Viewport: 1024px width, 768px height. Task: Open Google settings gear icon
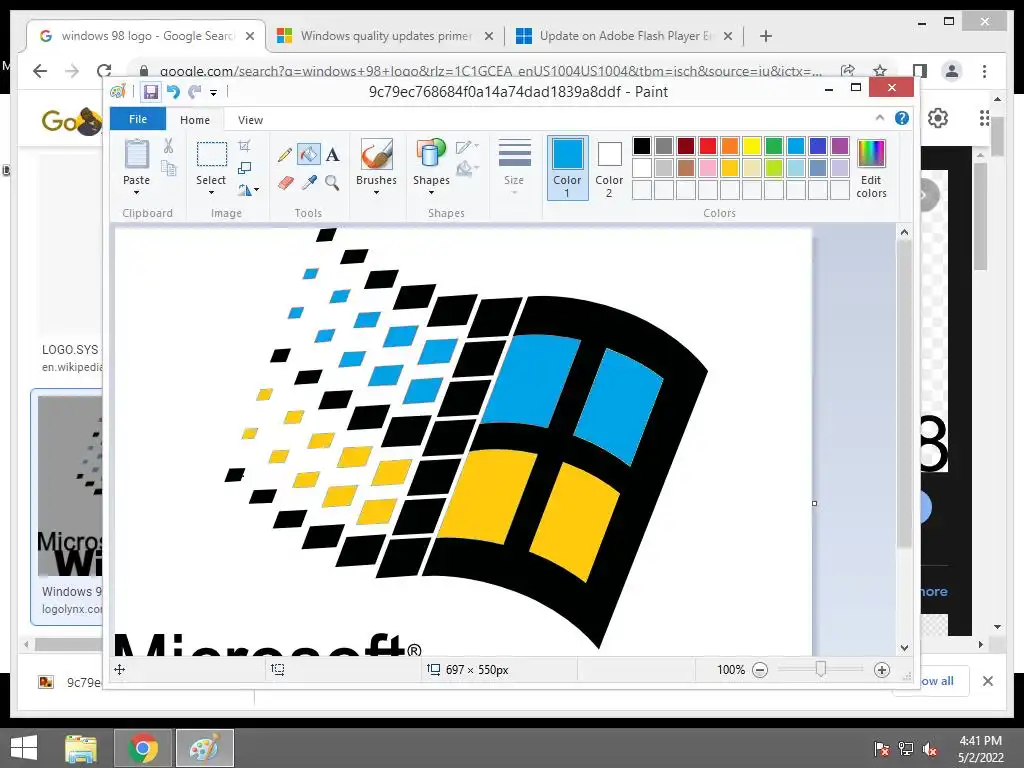point(938,118)
